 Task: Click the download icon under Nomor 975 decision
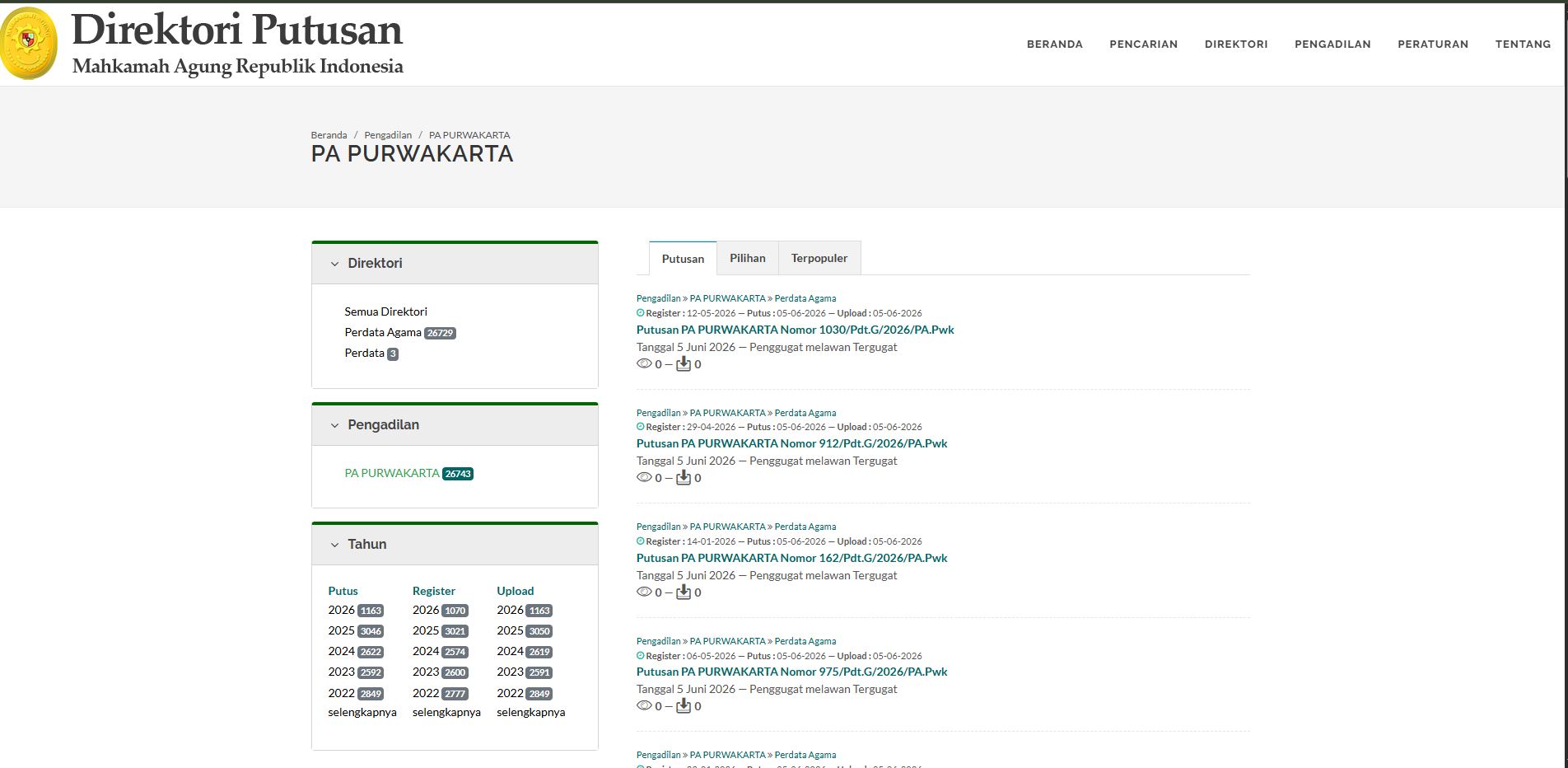click(684, 705)
